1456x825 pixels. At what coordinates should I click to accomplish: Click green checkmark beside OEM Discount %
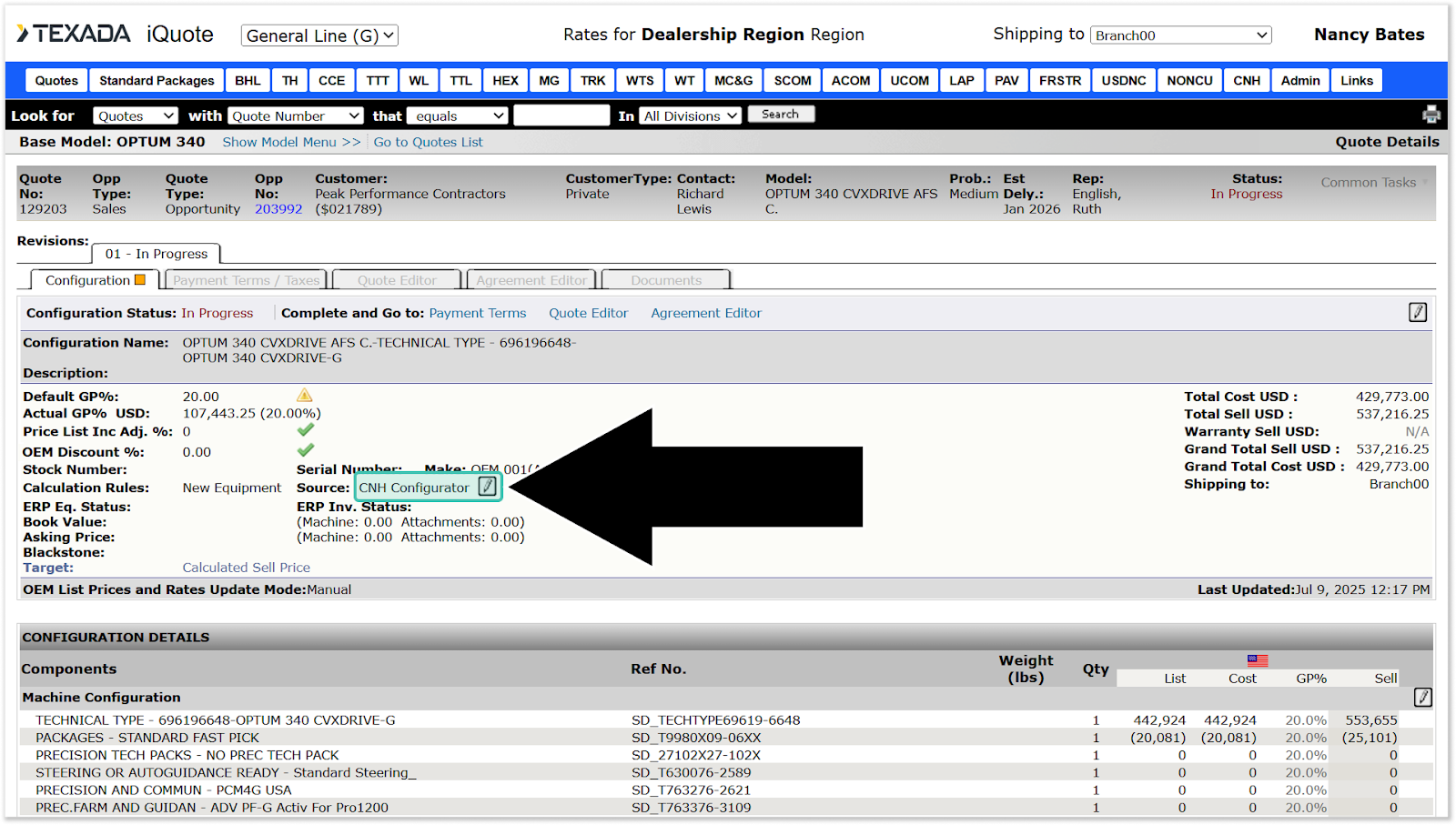point(306,450)
